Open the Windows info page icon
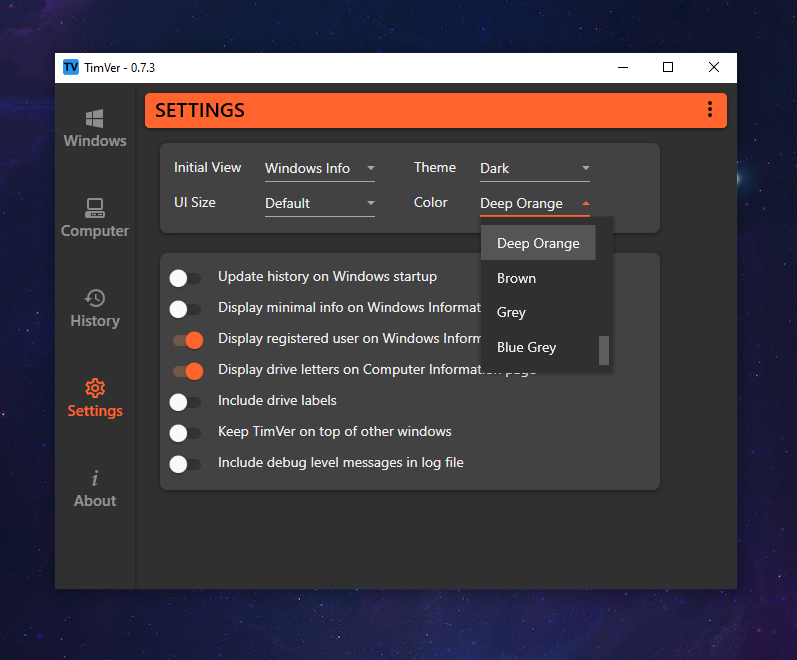The image size is (797, 660). click(x=95, y=118)
